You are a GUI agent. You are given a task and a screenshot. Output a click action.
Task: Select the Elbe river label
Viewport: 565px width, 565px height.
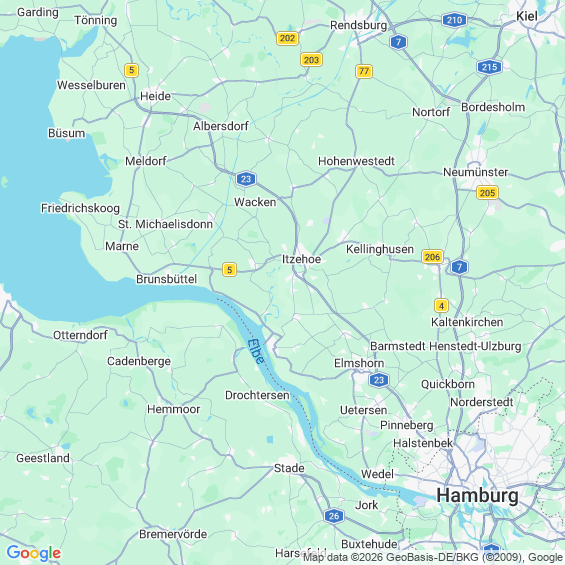click(256, 351)
